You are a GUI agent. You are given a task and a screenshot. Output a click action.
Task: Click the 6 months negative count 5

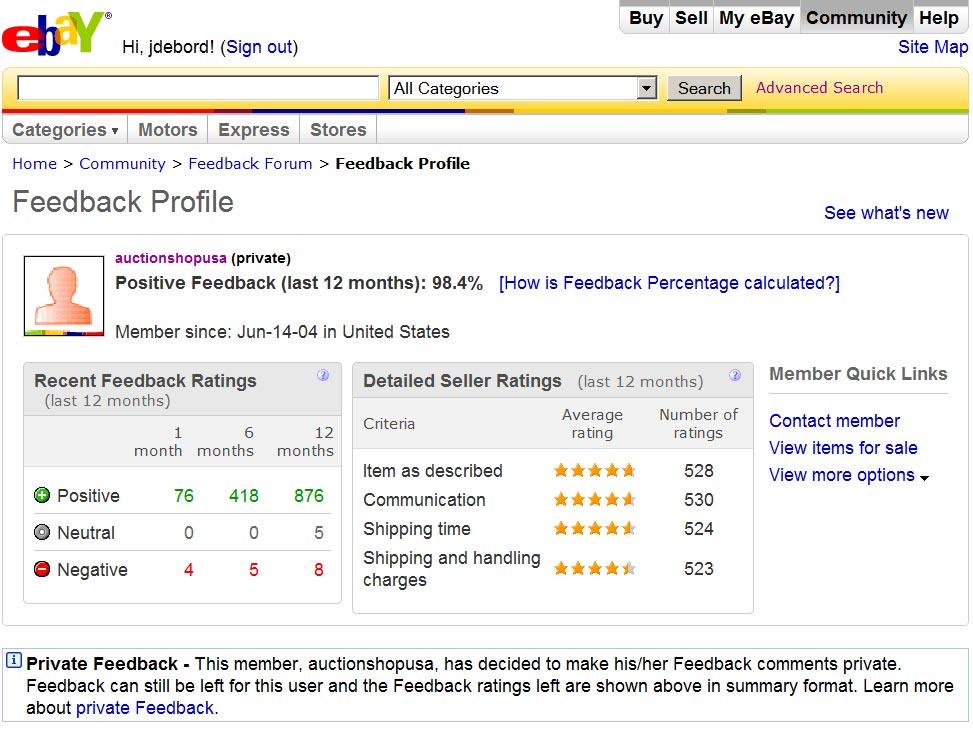click(254, 570)
